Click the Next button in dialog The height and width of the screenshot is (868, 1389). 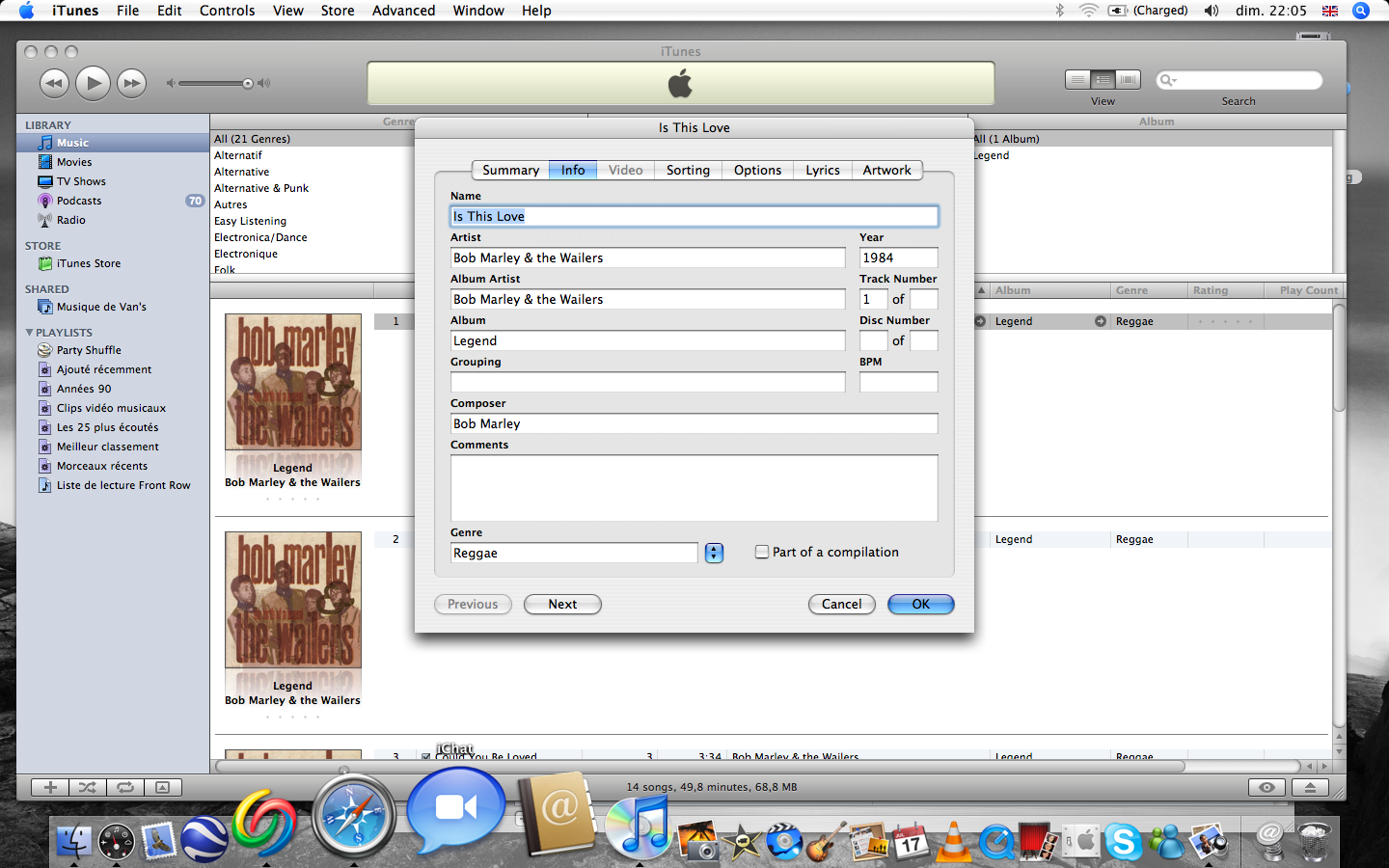coord(562,604)
